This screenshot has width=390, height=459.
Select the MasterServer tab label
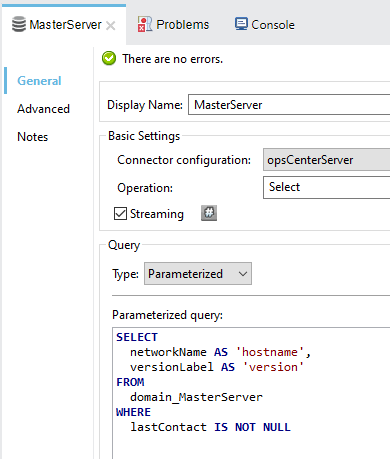point(65,25)
